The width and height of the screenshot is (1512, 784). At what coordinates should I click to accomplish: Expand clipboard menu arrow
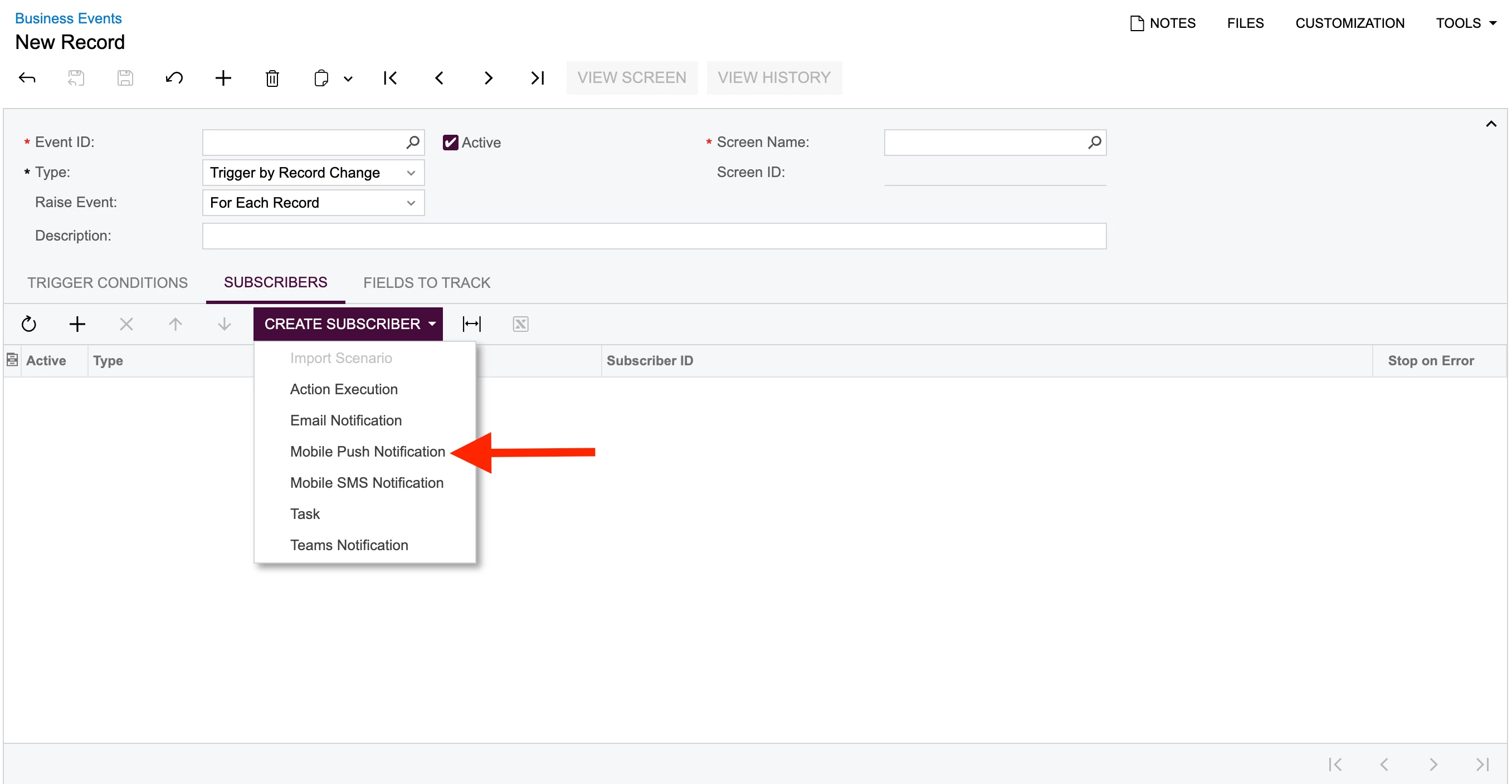(348, 79)
